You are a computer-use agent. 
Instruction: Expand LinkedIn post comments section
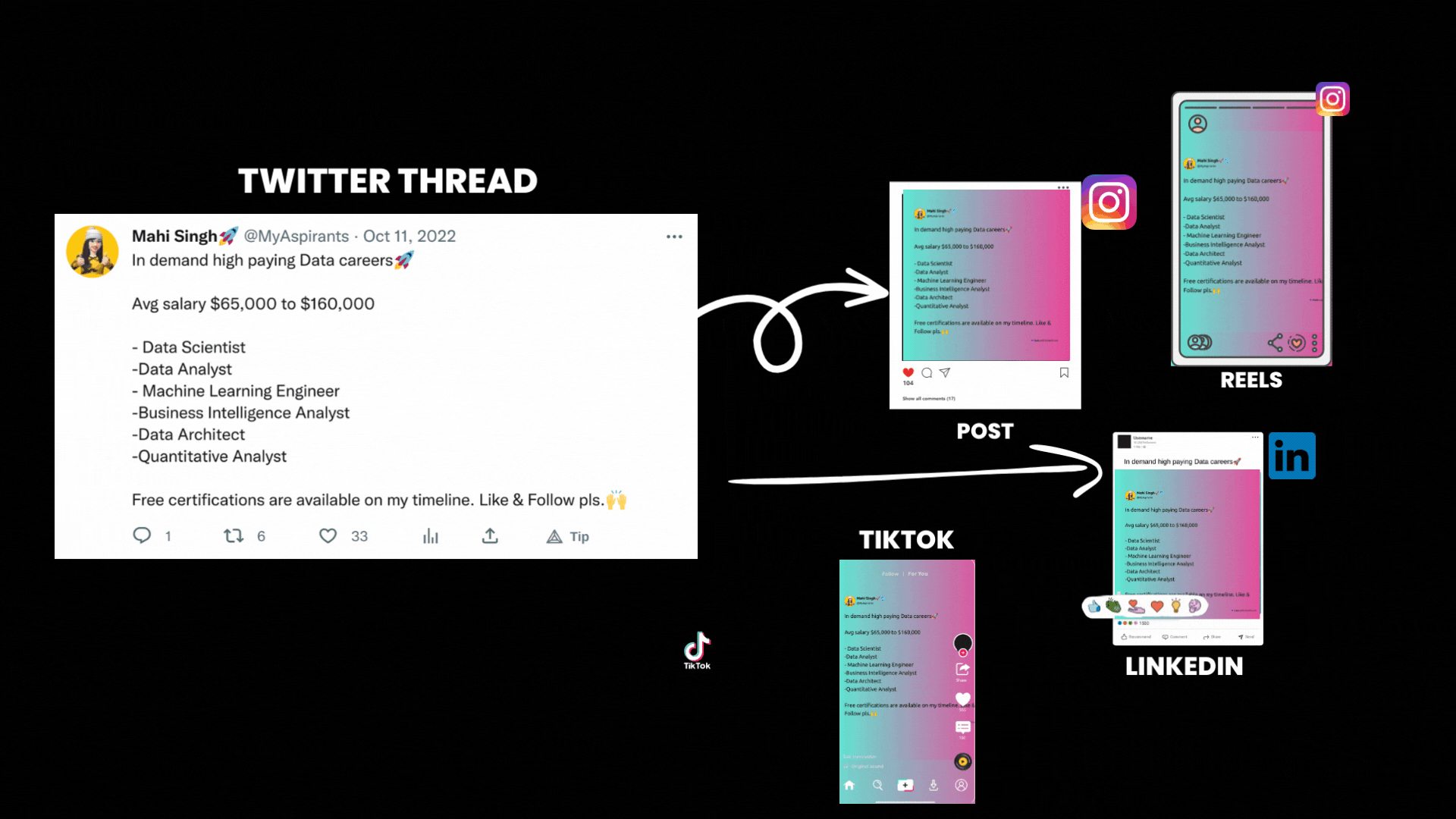click(1177, 637)
